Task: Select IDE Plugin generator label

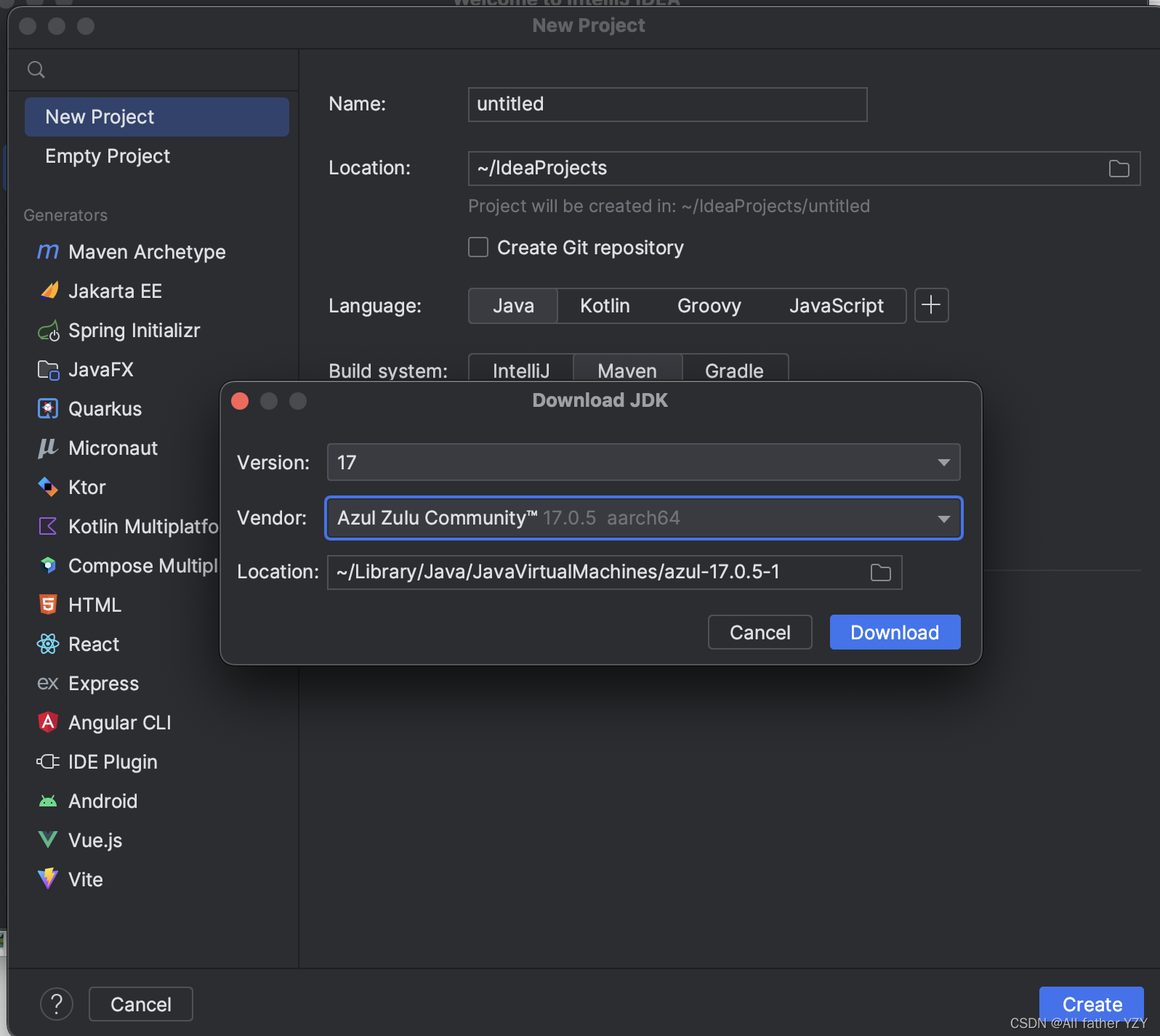Action: click(113, 762)
